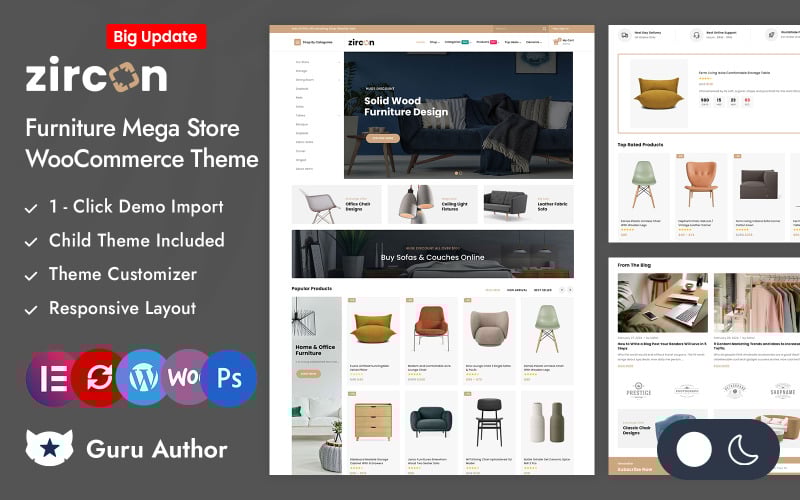Open the yellow cushion deal of day image
Screen dimensions: 800x500
659,93
